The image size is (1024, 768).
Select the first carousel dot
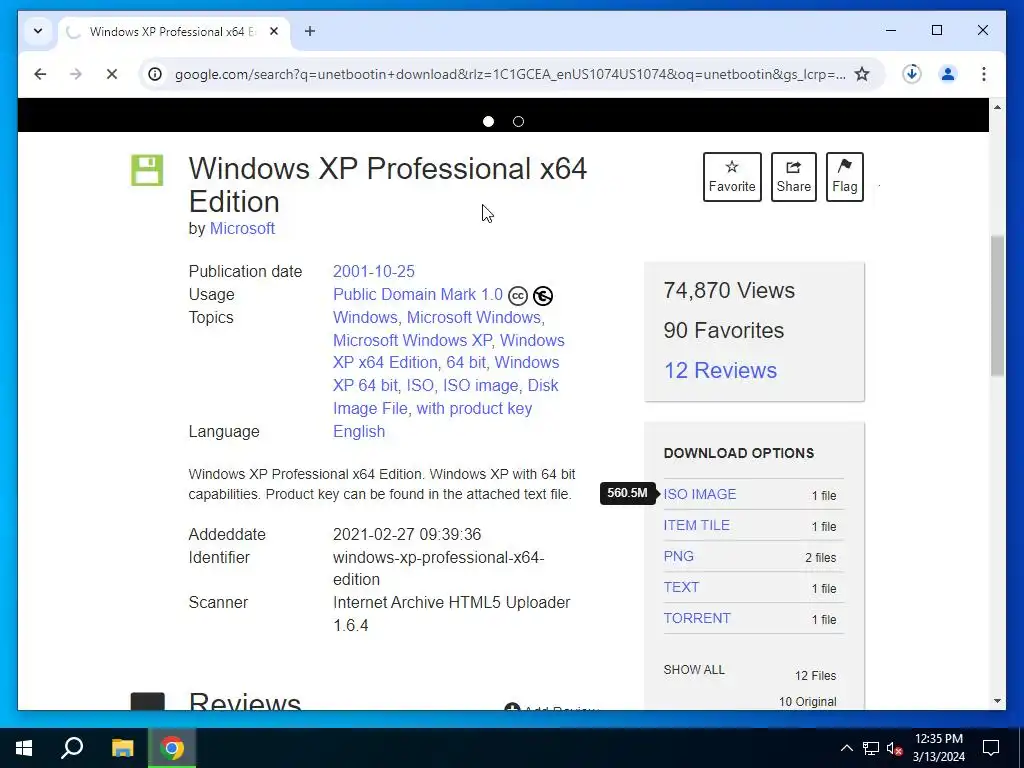(x=488, y=121)
